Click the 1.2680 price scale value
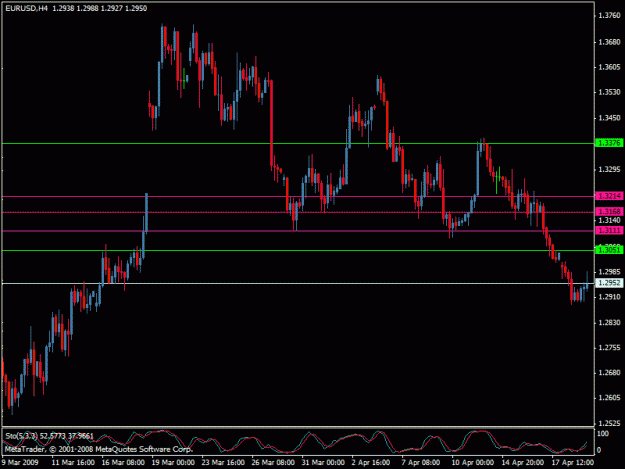Viewport: 625px width, 469px height. pos(609,373)
